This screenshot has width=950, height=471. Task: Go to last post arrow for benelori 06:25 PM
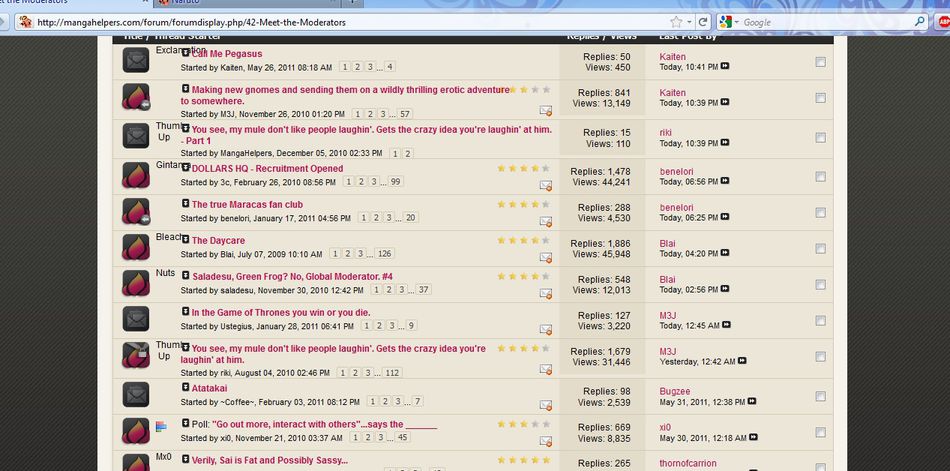[725, 216]
